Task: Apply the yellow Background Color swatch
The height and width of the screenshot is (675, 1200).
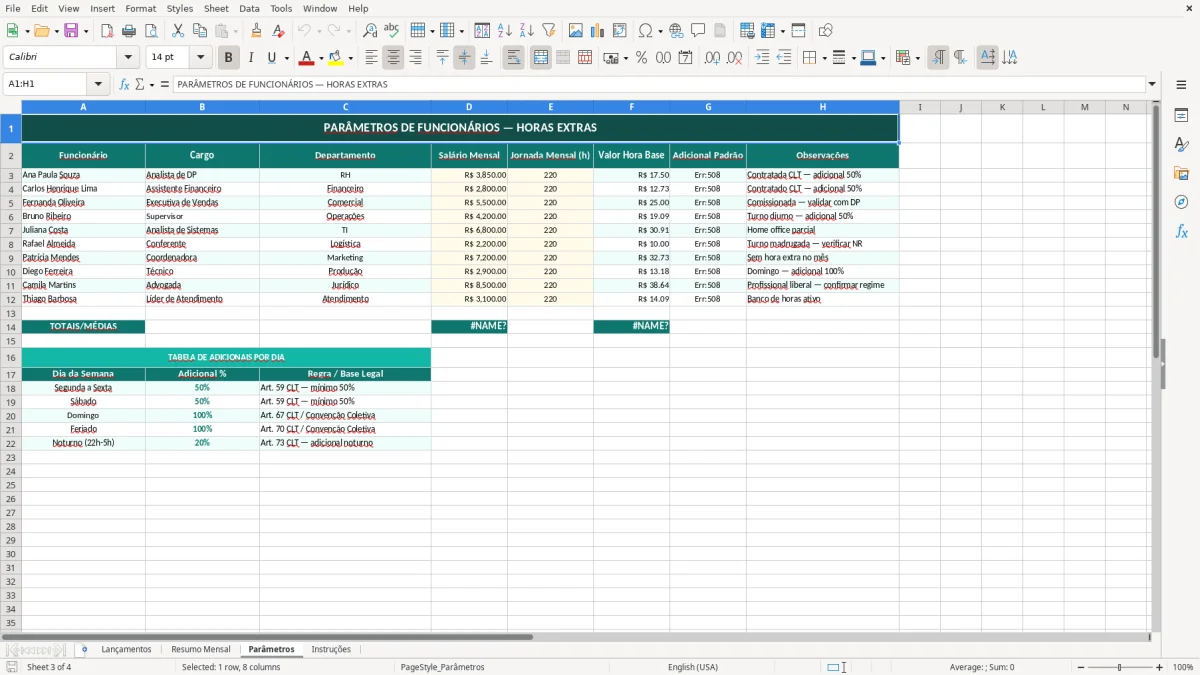Action: 336,58
